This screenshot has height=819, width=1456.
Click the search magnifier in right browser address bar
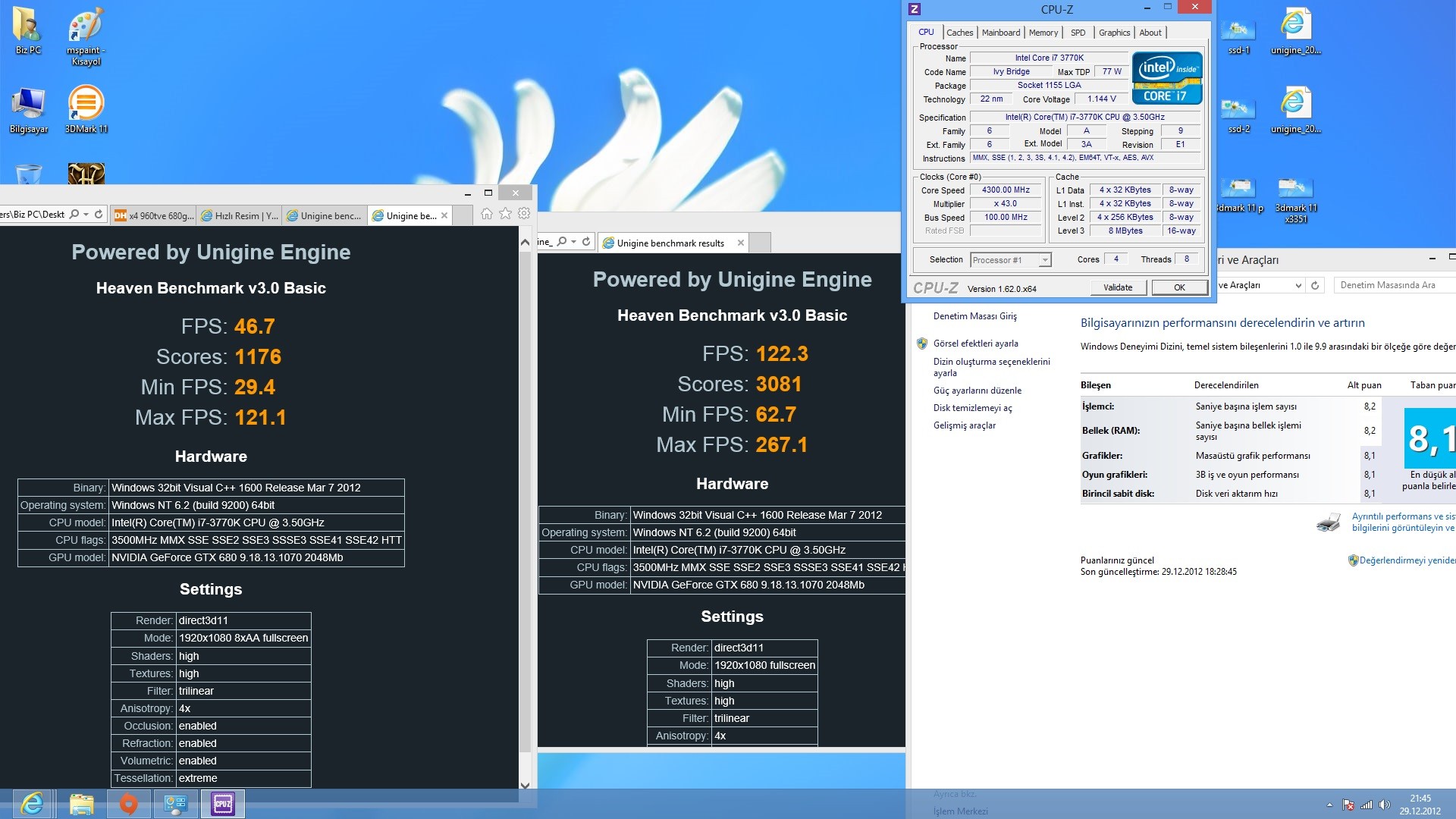[562, 242]
